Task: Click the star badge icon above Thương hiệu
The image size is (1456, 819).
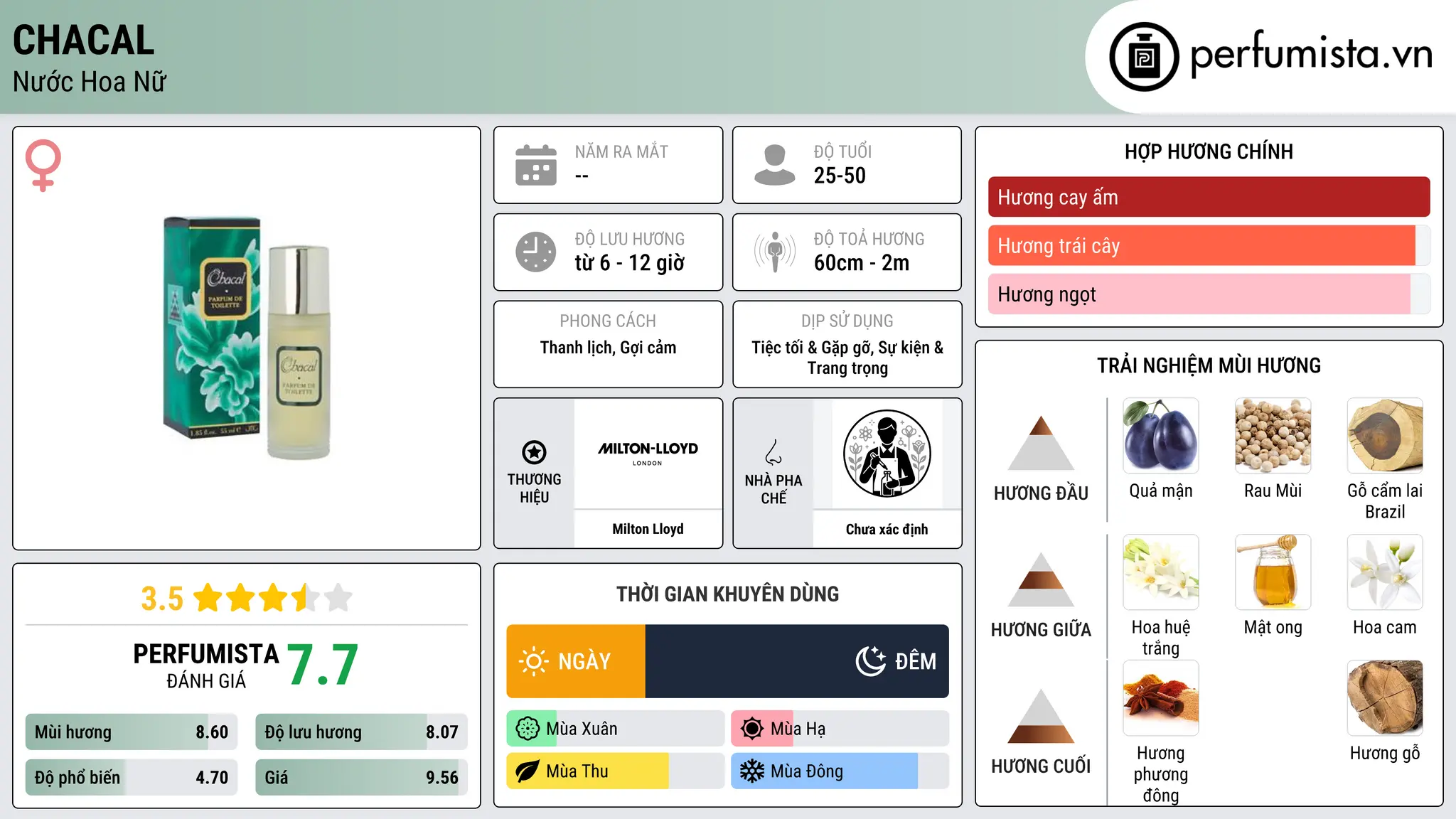Action: (x=534, y=452)
